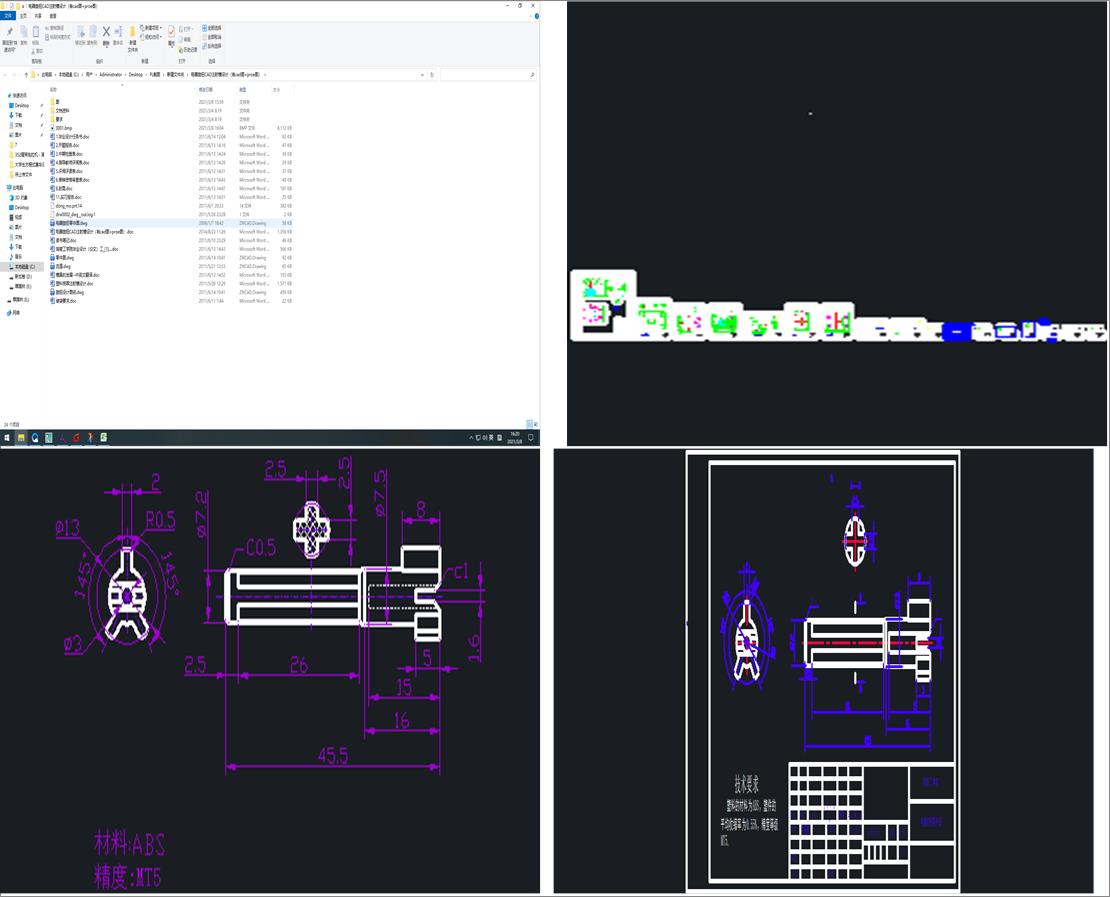This screenshot has height=897, width=1110.
Task: Open the 文件 menu
Action: point(8,17)
